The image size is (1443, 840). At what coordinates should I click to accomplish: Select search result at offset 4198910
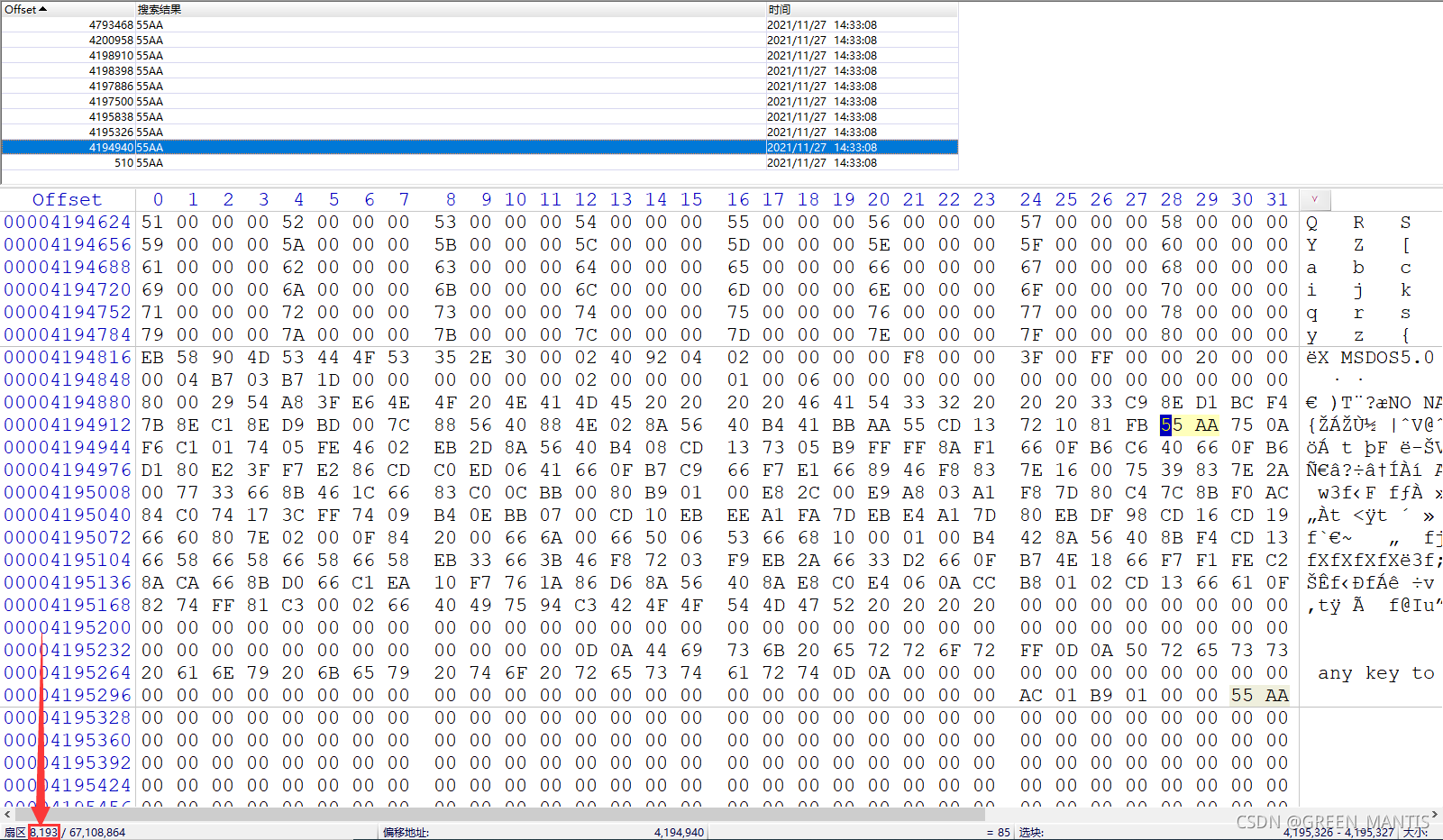pos(479,56)
